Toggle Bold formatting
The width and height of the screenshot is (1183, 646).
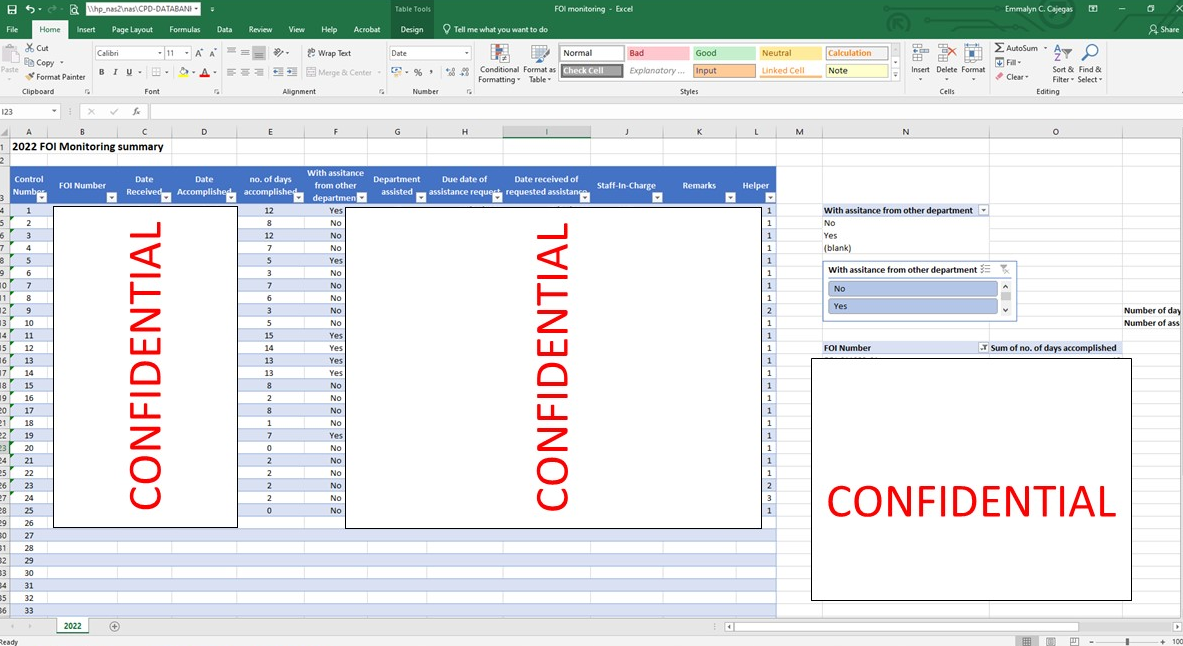101,72
